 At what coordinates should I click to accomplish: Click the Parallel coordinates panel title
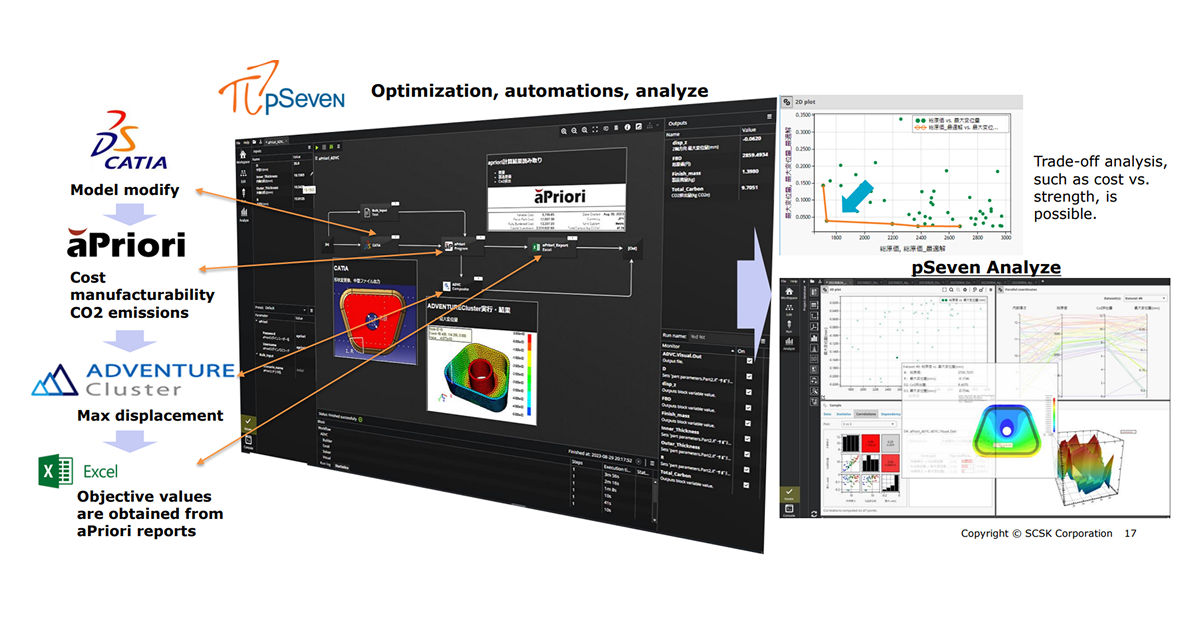1021,289
